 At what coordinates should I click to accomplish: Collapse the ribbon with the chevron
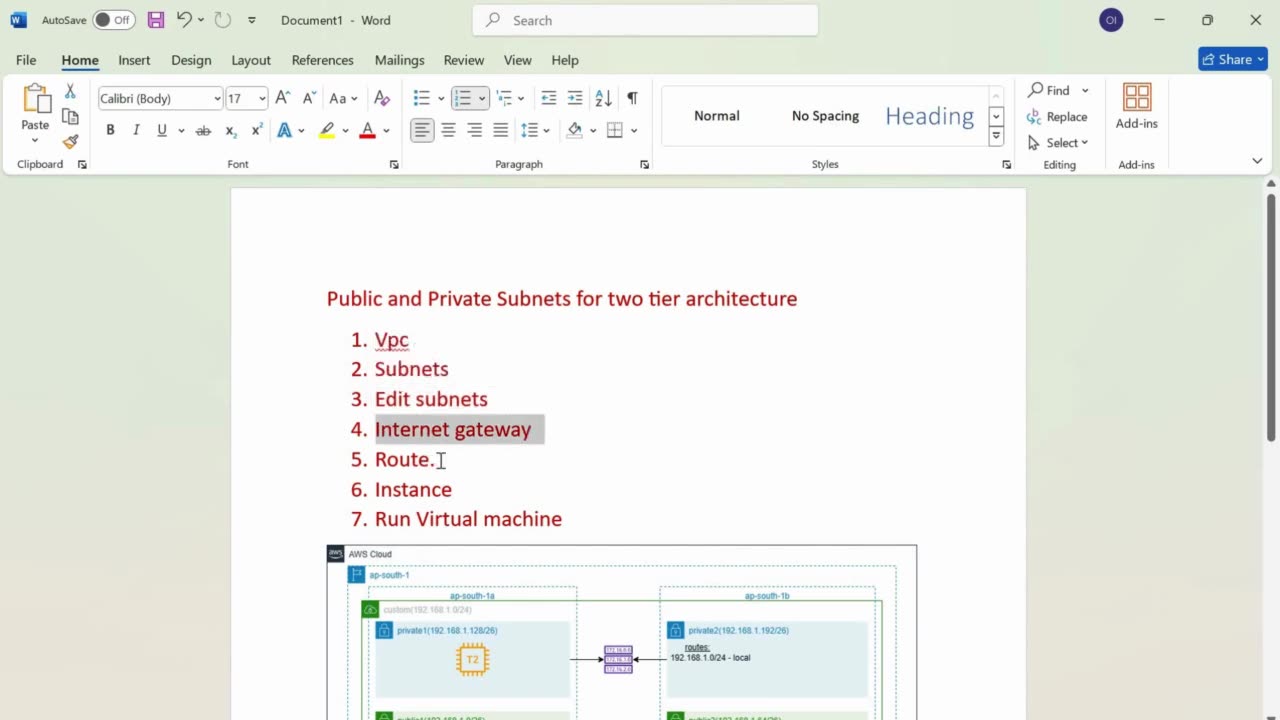click(1257, 161)
